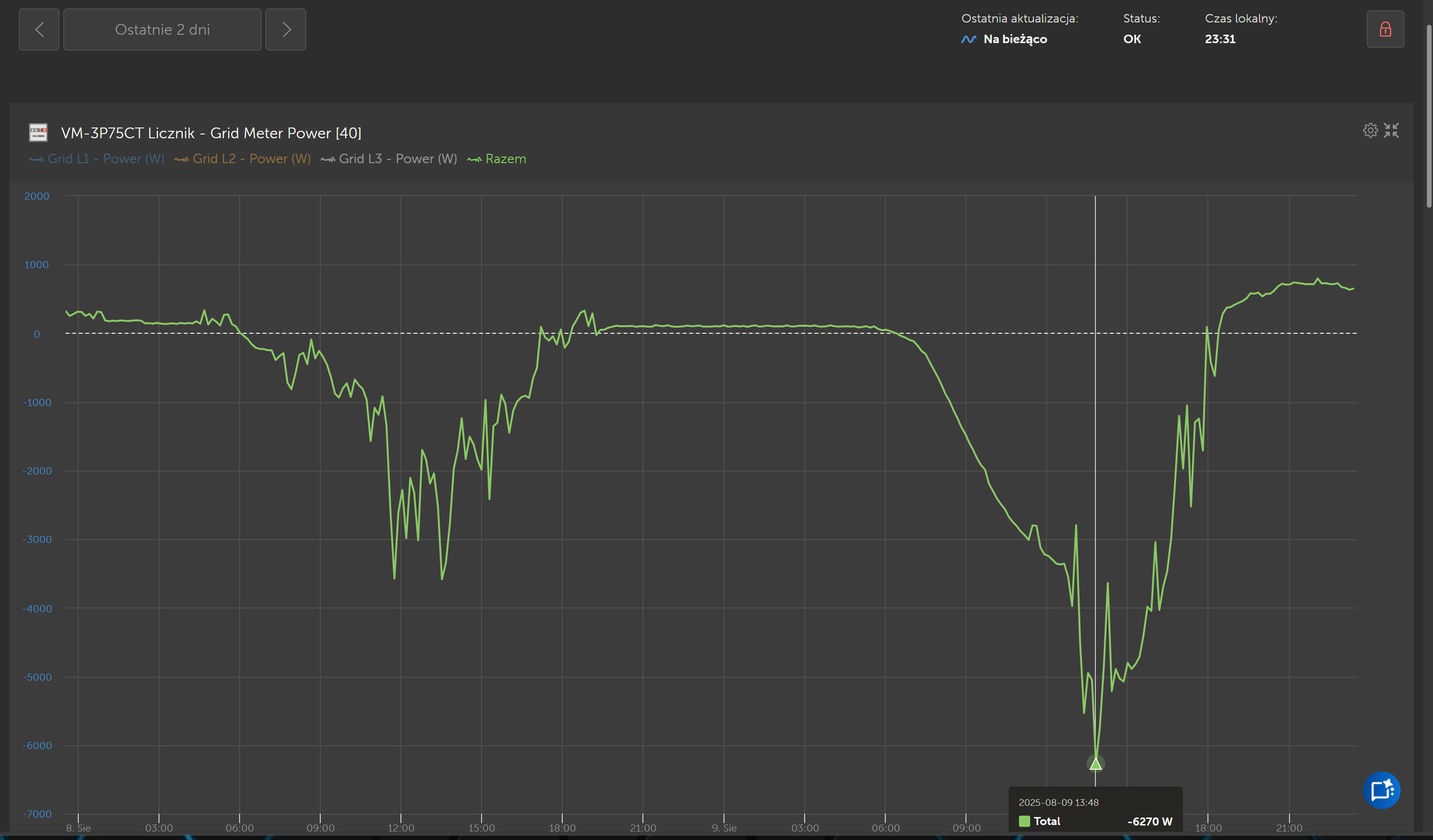The image size is (1433, 840).
Task: Toggle the Razem total series
Action: [x=497, y=159]
